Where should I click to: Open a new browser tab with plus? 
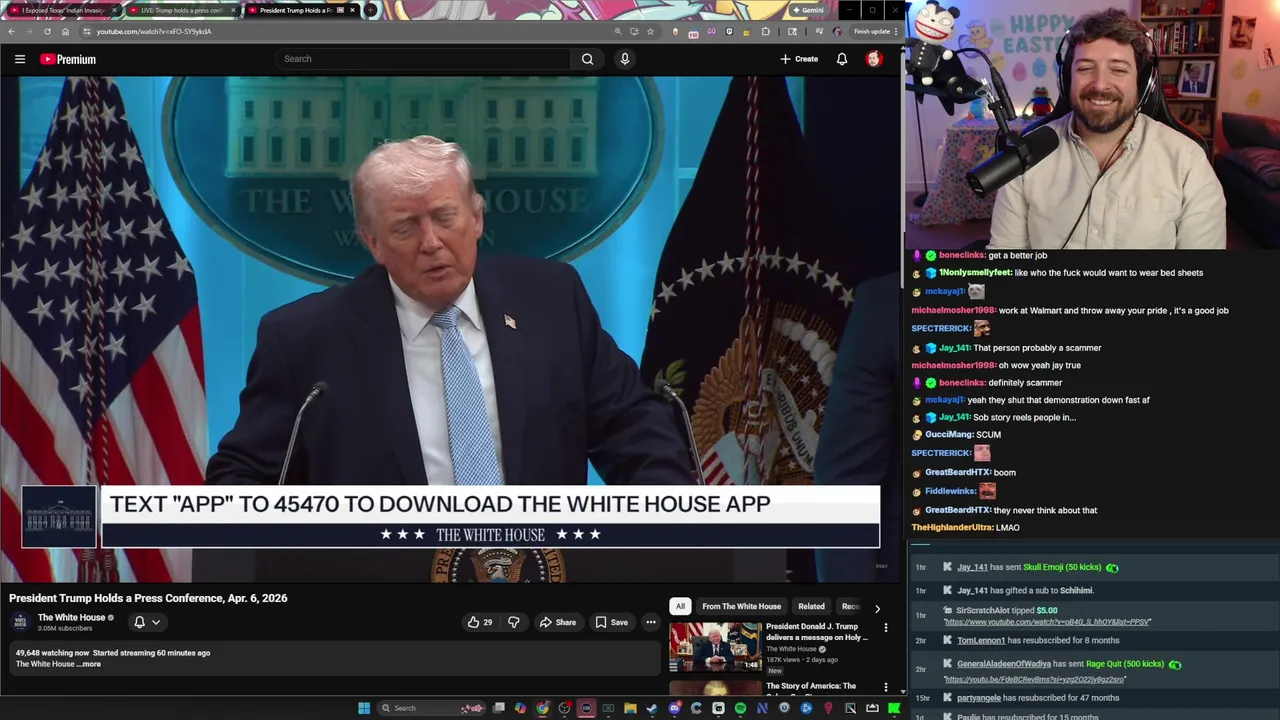pyautogui.click(x=371, y=10)
